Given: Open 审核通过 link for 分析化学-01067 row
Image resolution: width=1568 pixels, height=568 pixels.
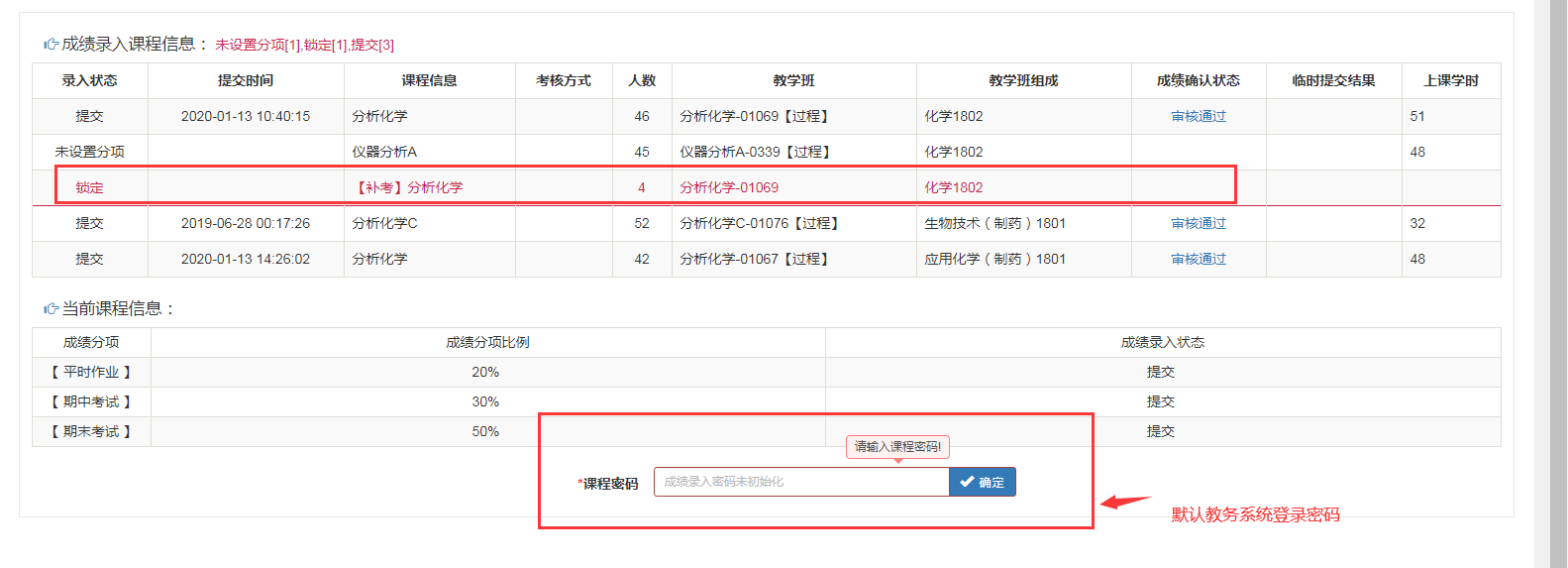Looking at the screenshot, I should (x=1199, y=260).
